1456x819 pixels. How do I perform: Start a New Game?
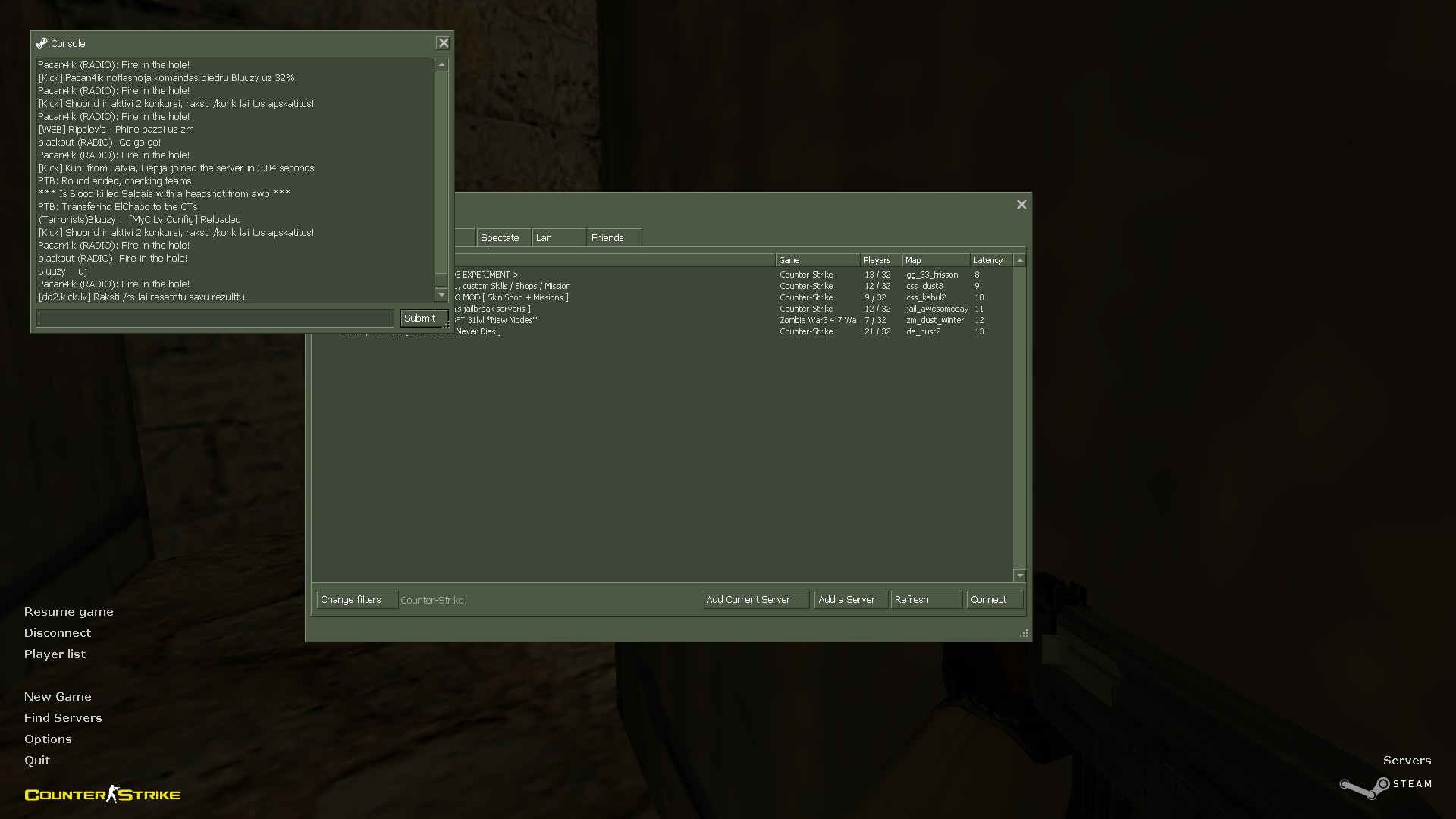pyautogui.click(x=58, y=697)
